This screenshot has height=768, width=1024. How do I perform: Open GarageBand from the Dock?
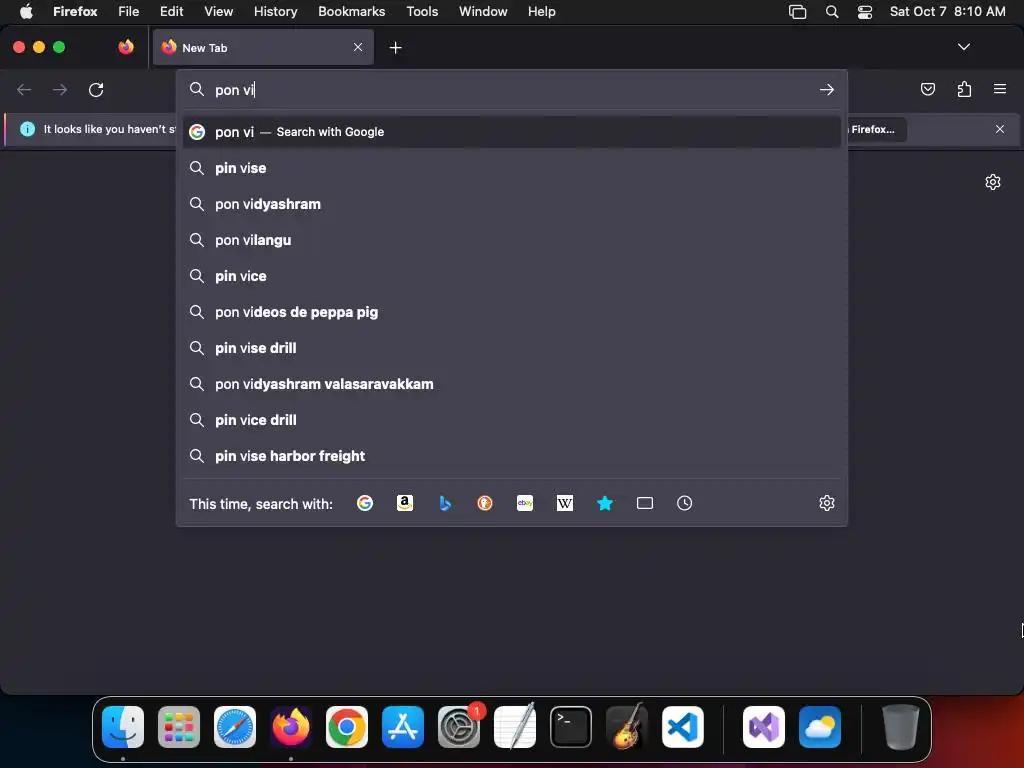(x=627, y=726)
